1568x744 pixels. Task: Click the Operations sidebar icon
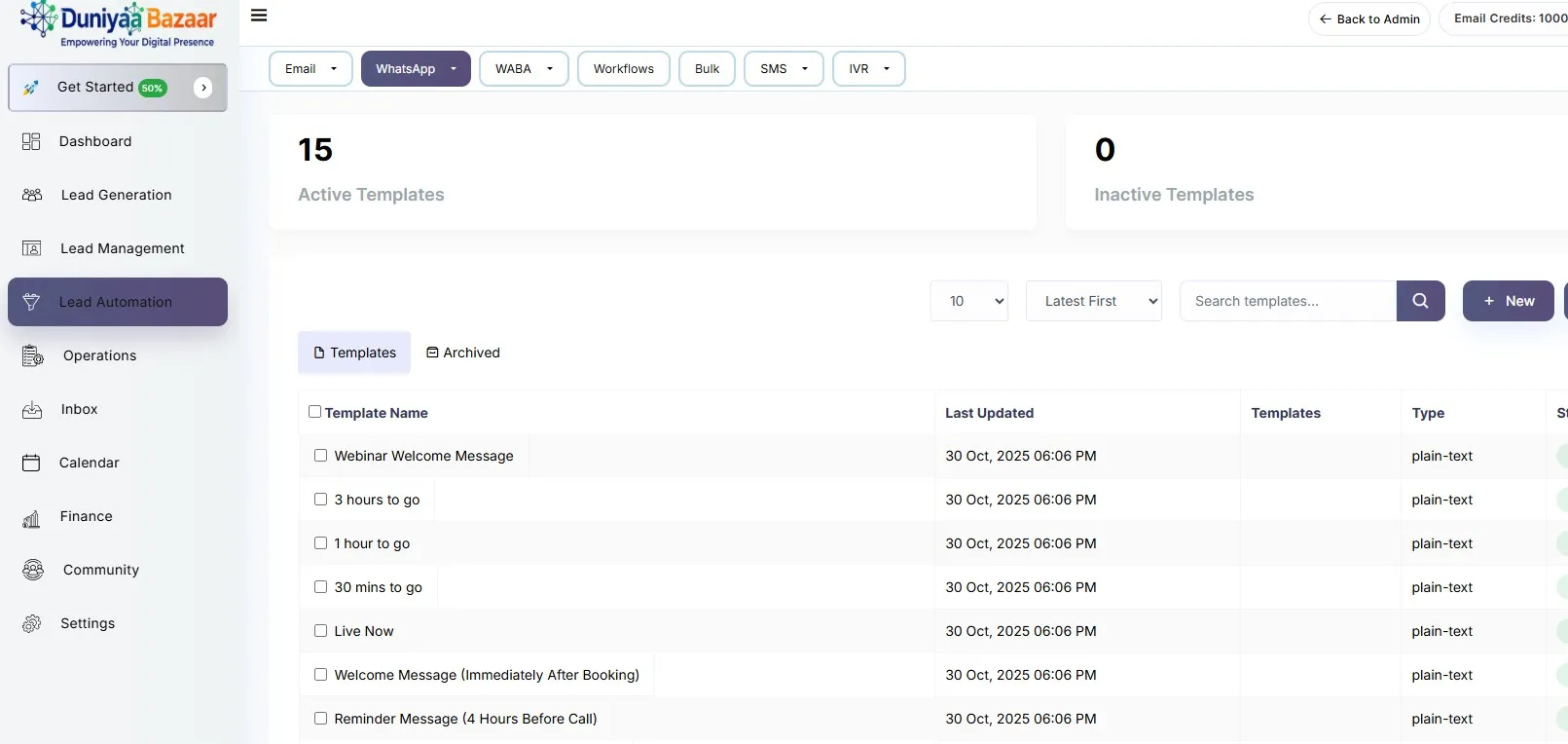[x=32, y=355]
